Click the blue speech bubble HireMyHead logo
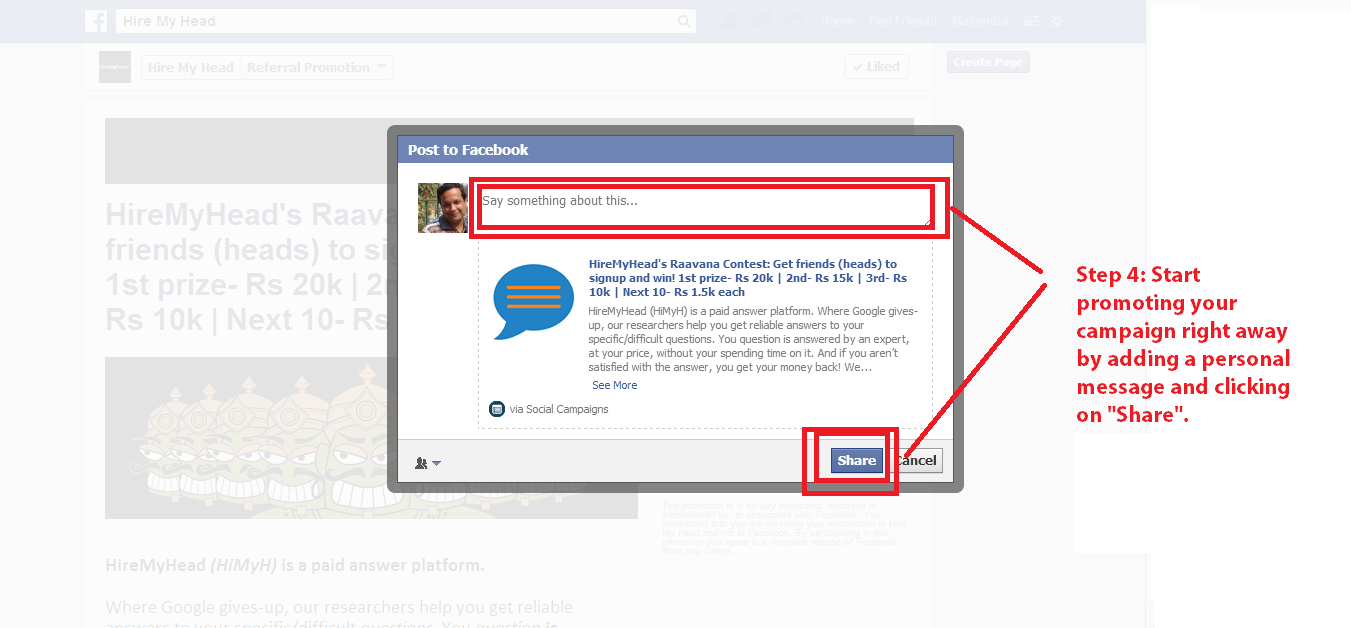The image size is (1351, 628). pyautogui.click(x=533, y=302)
